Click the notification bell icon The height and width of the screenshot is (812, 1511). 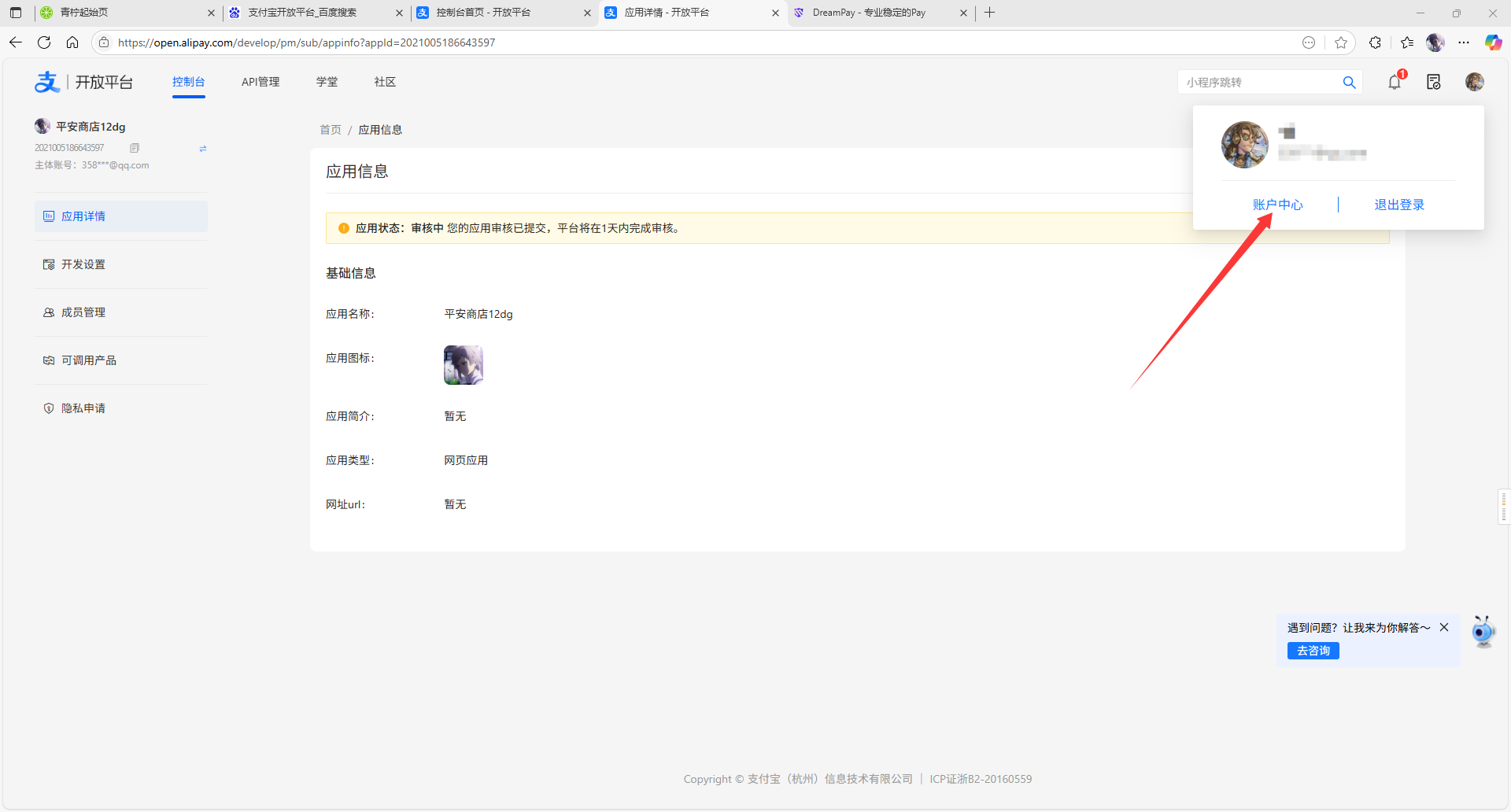pos(1395,82)
